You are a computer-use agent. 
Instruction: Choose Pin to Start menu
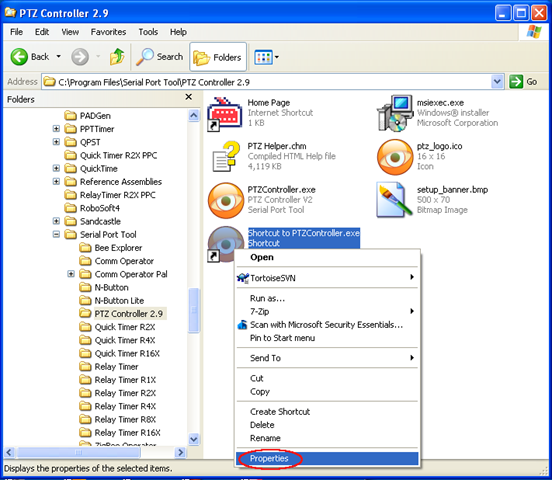[x=327, y=338]
